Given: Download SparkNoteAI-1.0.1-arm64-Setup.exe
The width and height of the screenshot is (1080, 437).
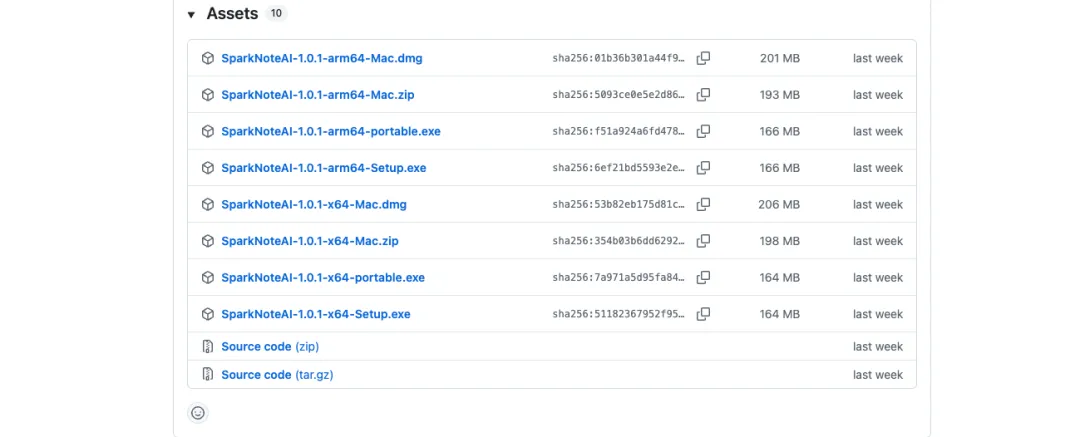Looking at the screenshot, I should (x=323, y=168).
